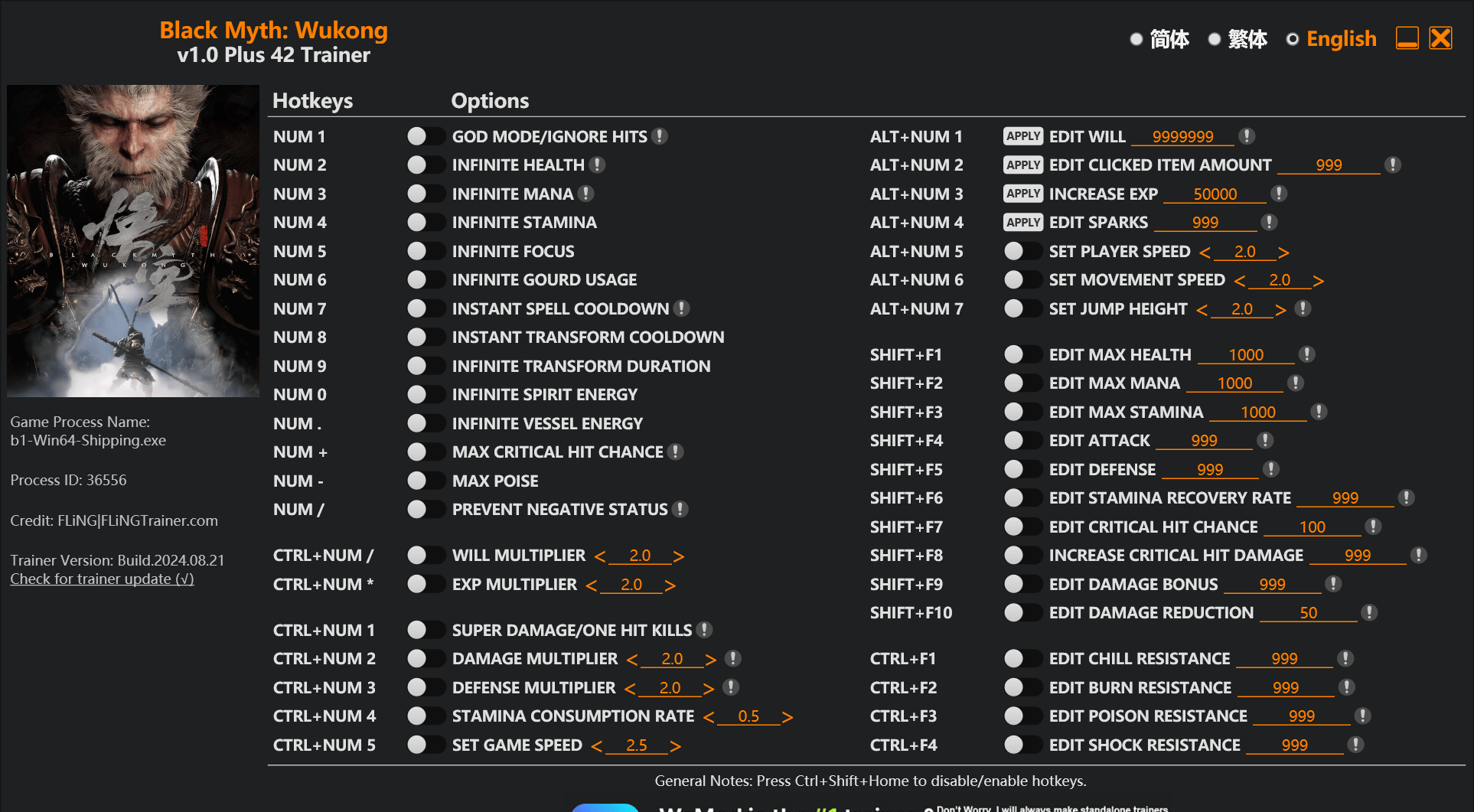
Task: Decrease Damage Multiplier with left arrow
Action: [x=632, y=660]
